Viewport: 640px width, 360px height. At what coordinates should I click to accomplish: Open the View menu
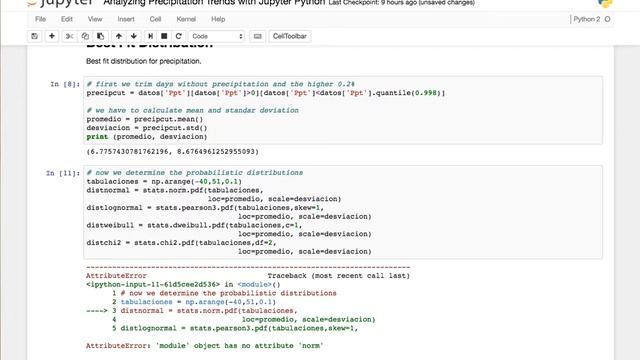[95, 19]
